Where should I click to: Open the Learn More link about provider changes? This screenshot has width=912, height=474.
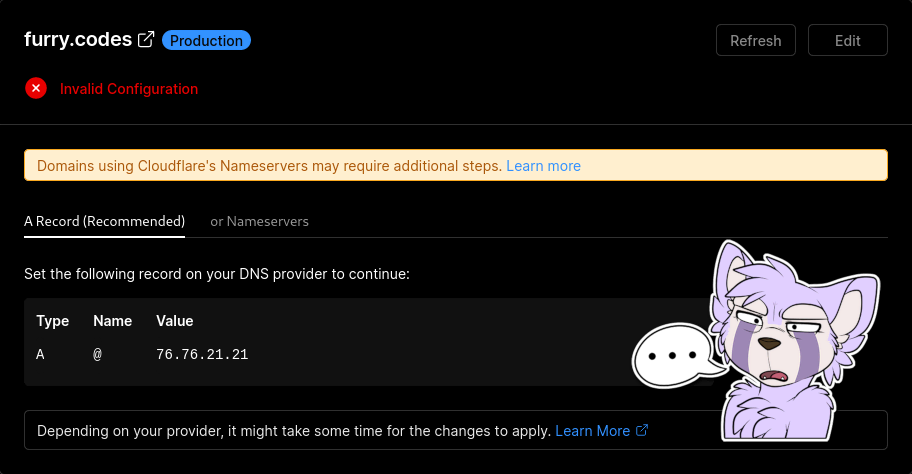592,431
